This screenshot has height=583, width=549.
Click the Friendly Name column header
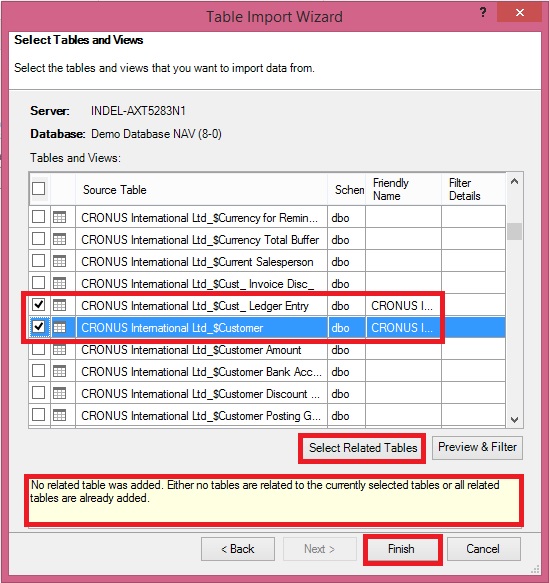point(403,189)
